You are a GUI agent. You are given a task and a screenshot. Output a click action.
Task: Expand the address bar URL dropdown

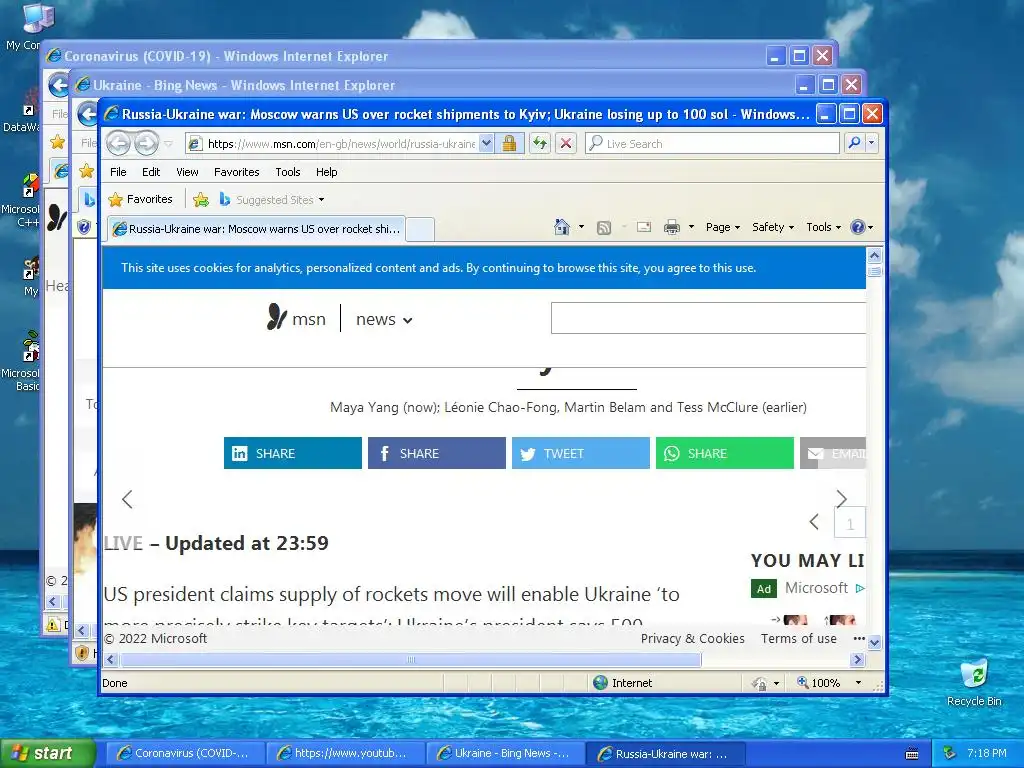coord(487,144)
